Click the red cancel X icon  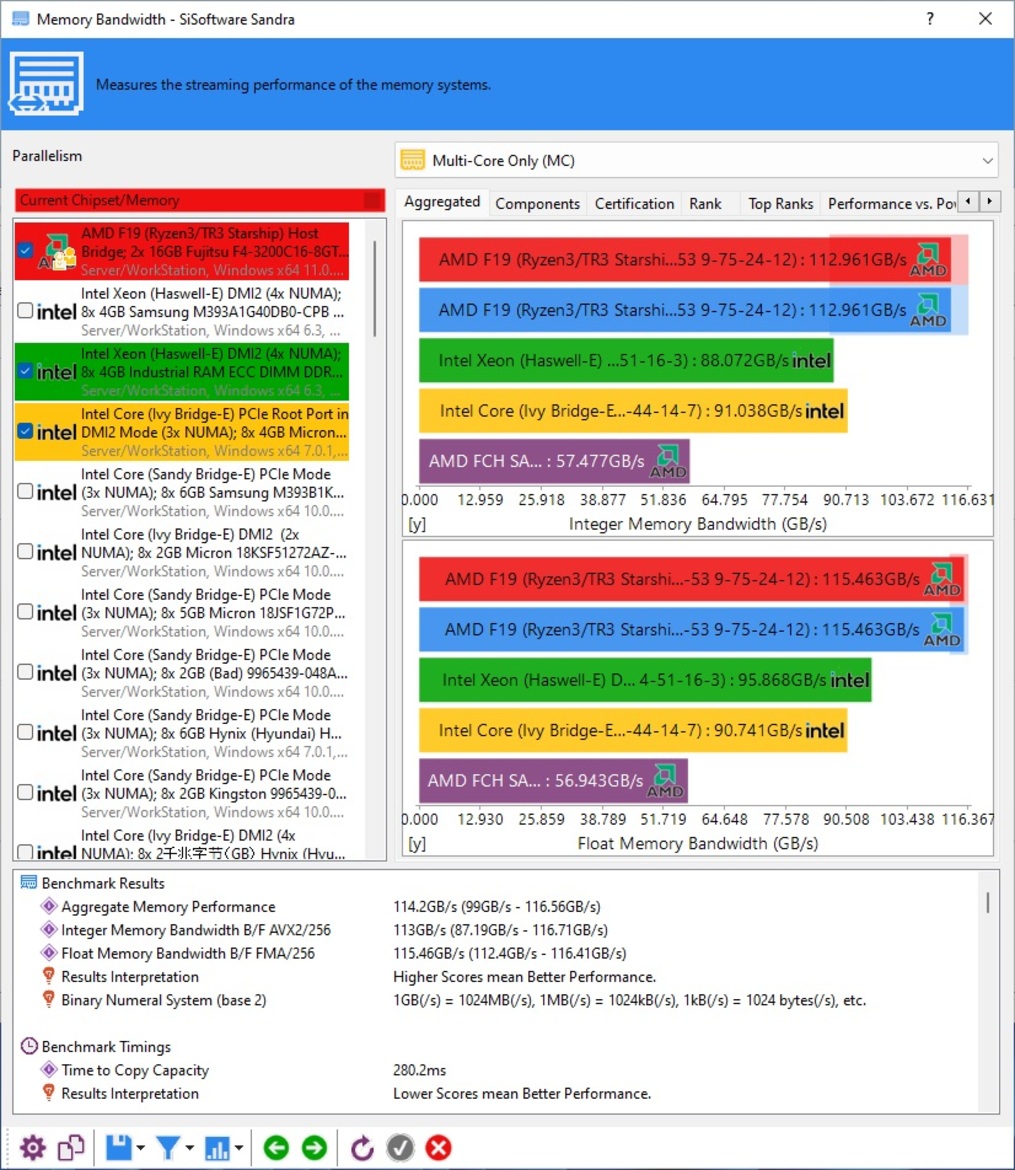[x=439, y=1148]
